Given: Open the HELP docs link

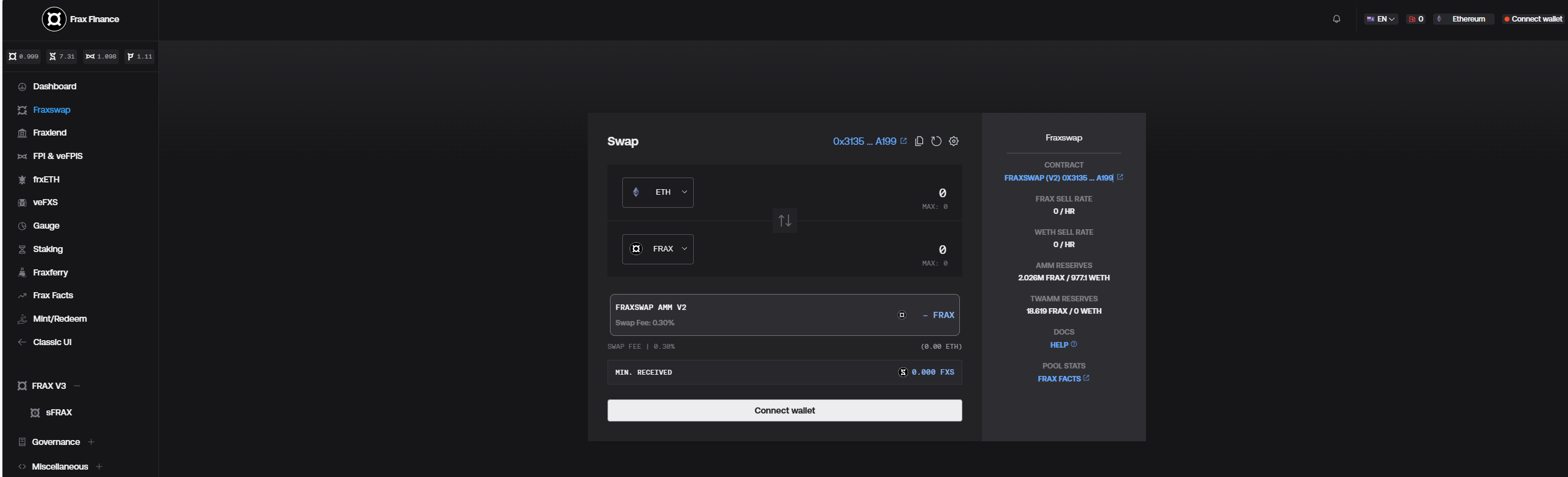Looking at the screenshot, I should [x=1059, y=345].
